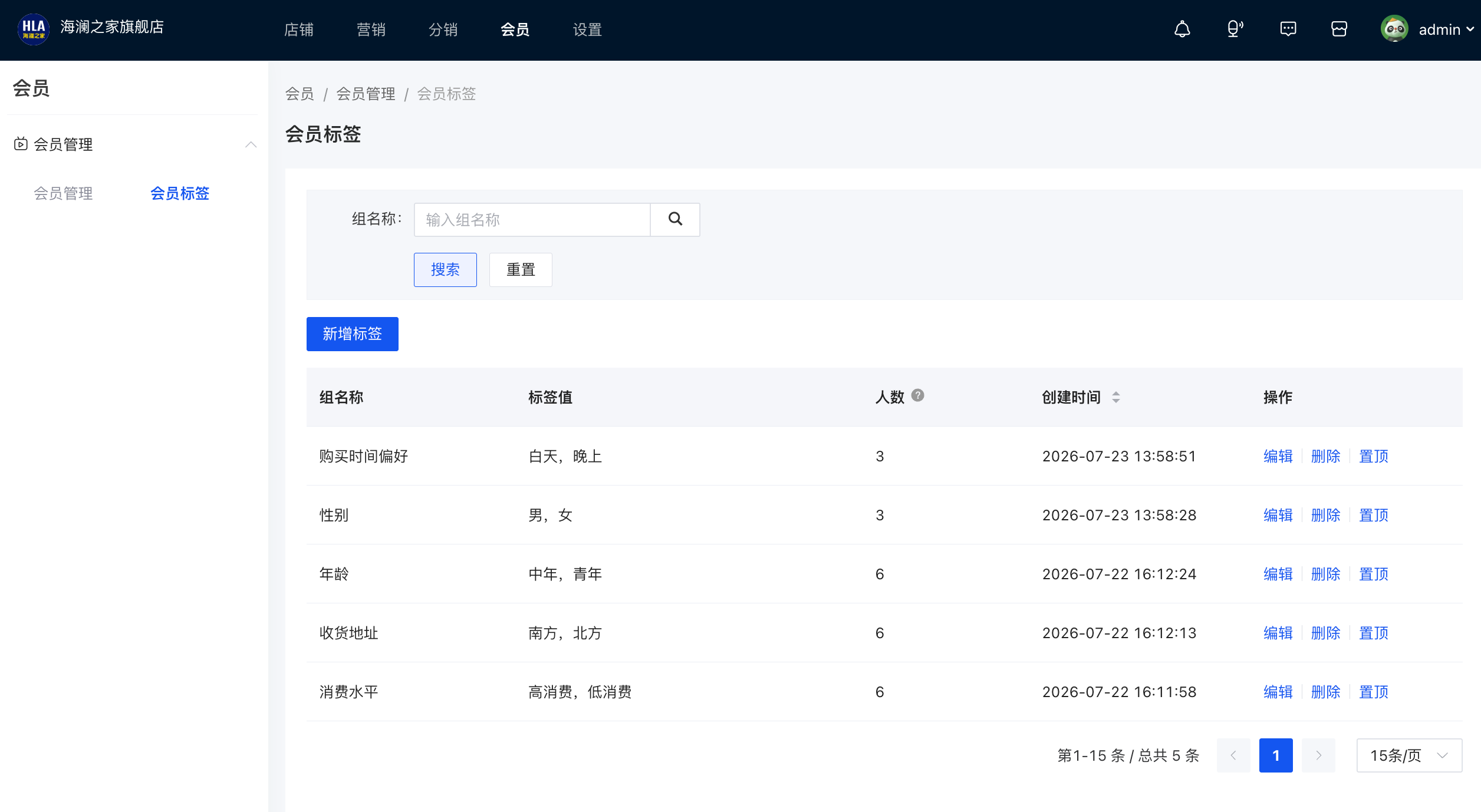1481x812 pixels.
Task: Delete the 消费水平 tag group
Action: (x=1326, y=692)
